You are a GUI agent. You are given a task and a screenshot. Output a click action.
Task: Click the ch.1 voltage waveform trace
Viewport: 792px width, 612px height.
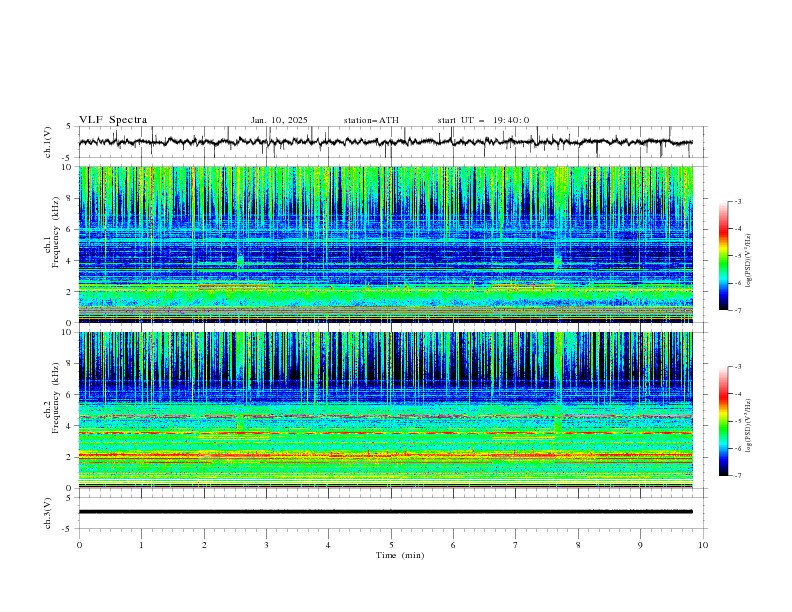tap(385, 142)
